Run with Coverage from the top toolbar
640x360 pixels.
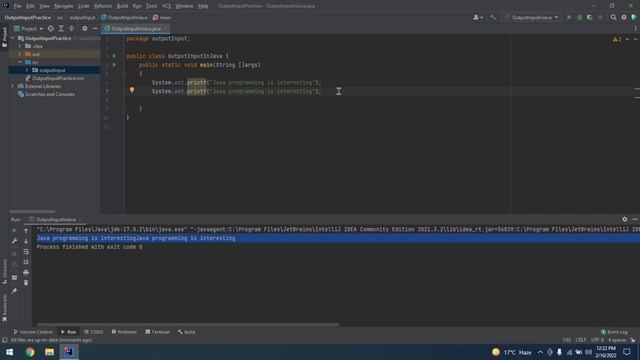click(x=589, y=18)
